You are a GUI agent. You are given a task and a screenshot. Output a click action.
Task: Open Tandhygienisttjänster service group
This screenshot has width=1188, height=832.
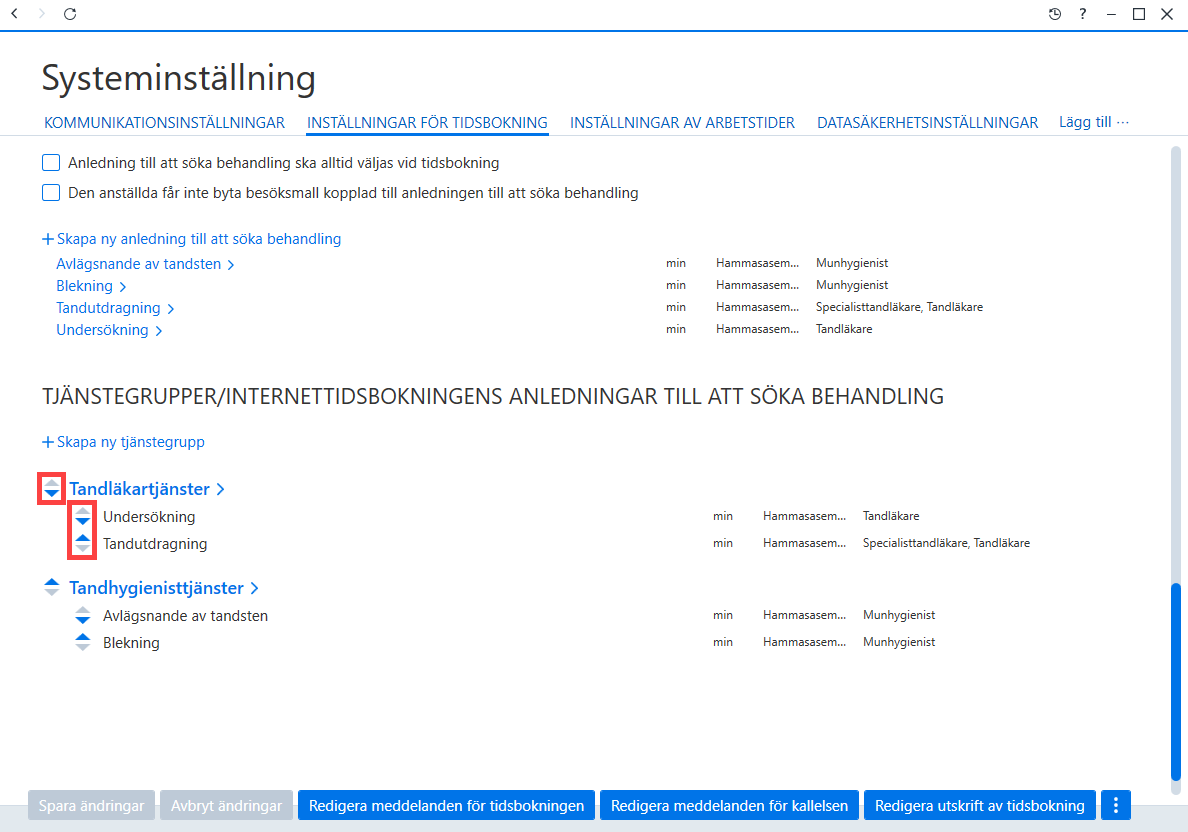156,588
